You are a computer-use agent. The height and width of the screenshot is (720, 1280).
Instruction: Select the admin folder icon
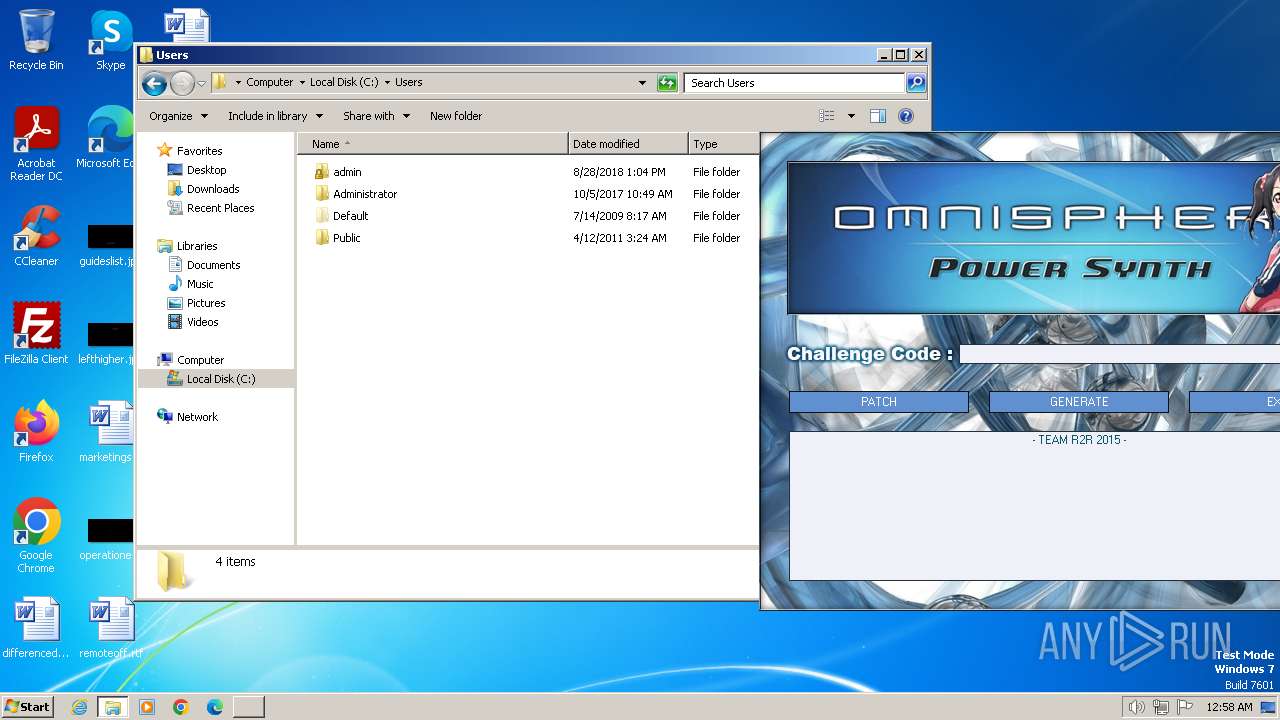point(321,172)
